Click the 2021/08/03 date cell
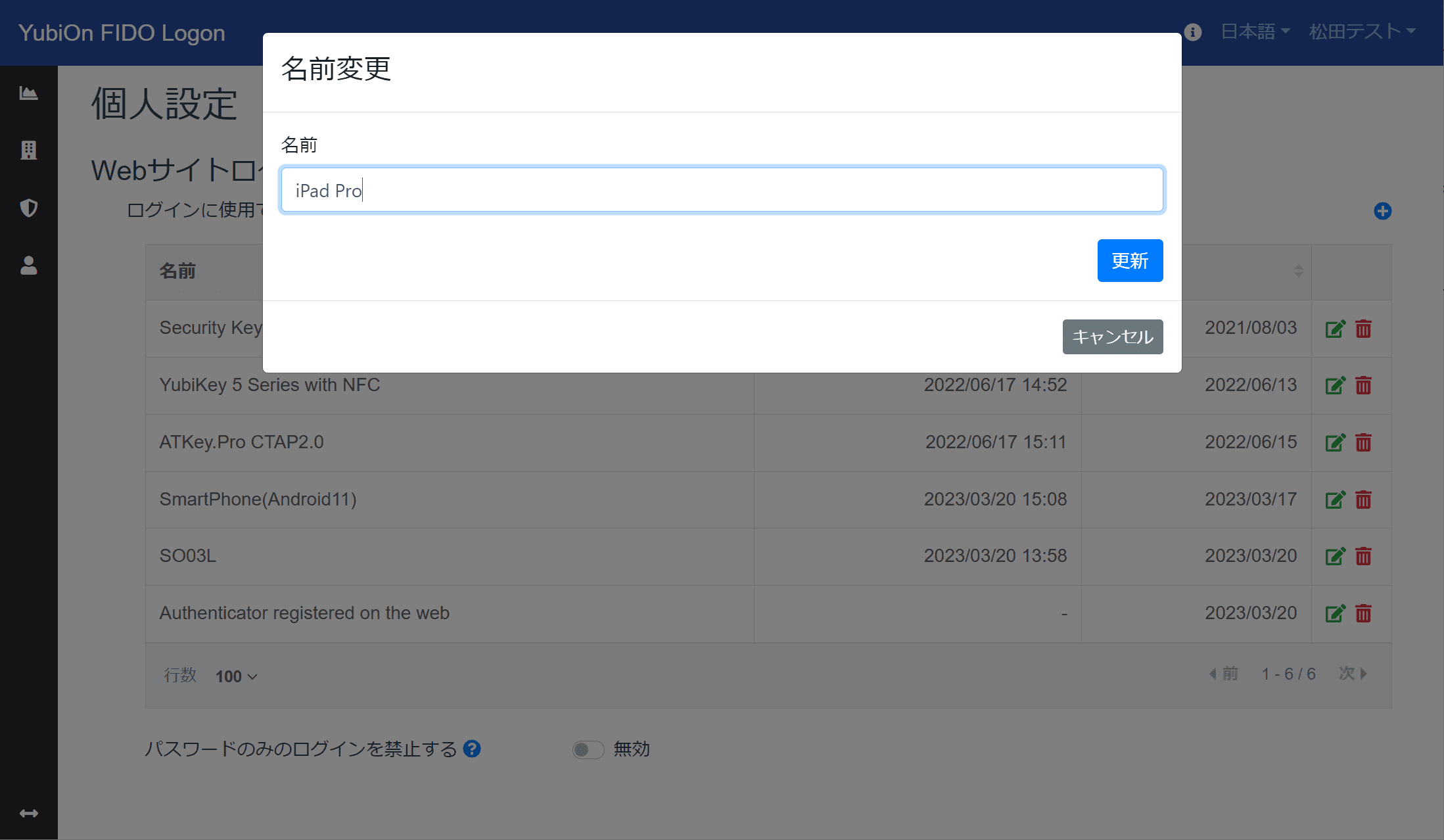The image size is (1444, 840). [1250, 328]
